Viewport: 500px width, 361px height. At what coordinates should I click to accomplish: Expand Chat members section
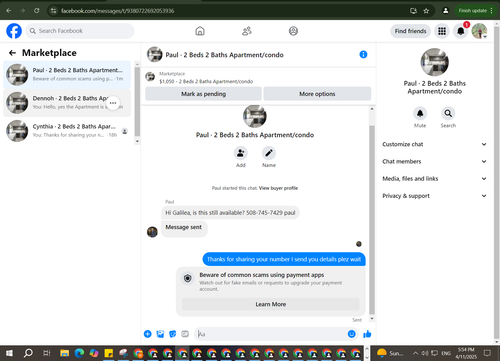(435, 161)
